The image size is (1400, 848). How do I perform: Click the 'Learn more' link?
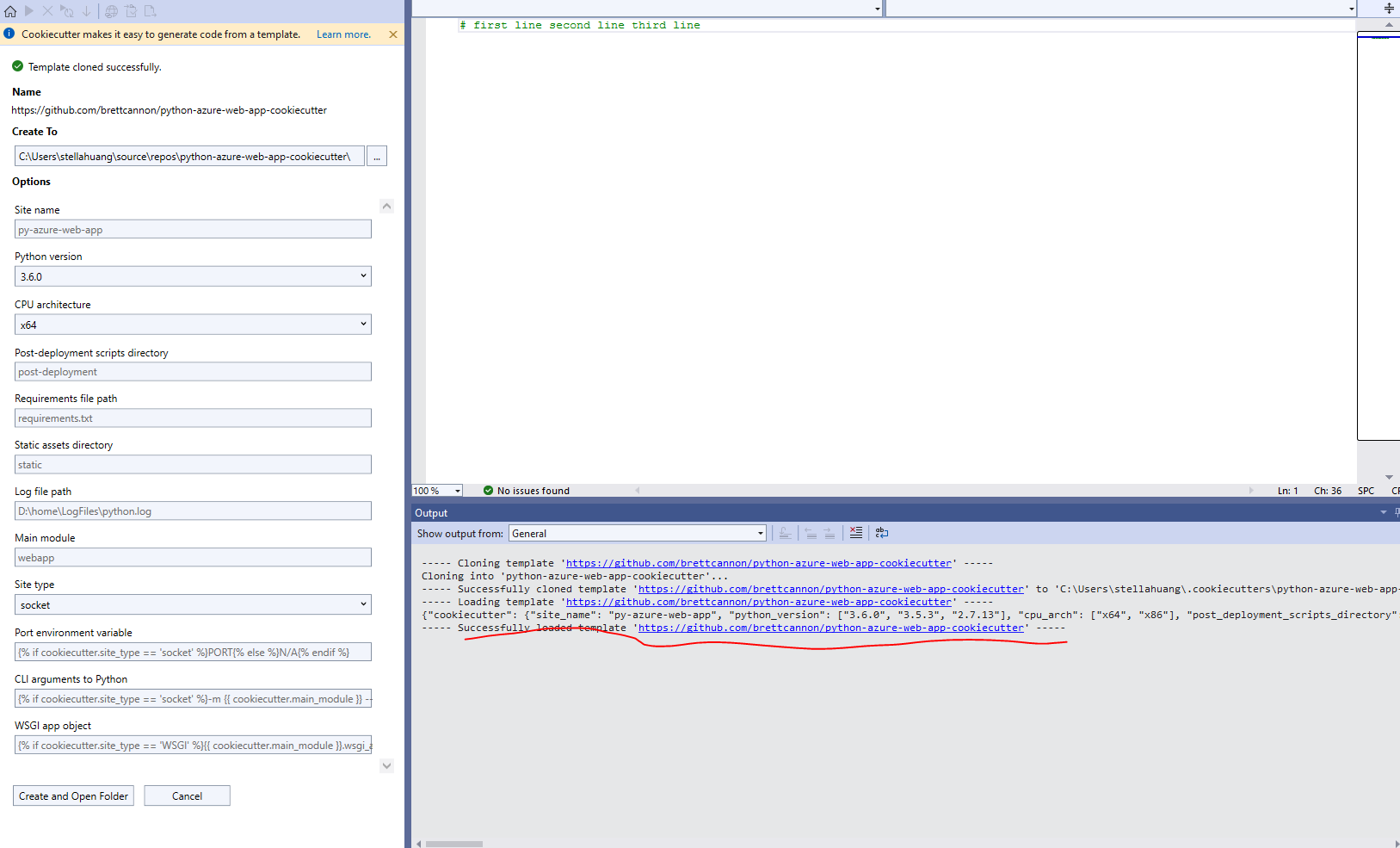point(343,34)
